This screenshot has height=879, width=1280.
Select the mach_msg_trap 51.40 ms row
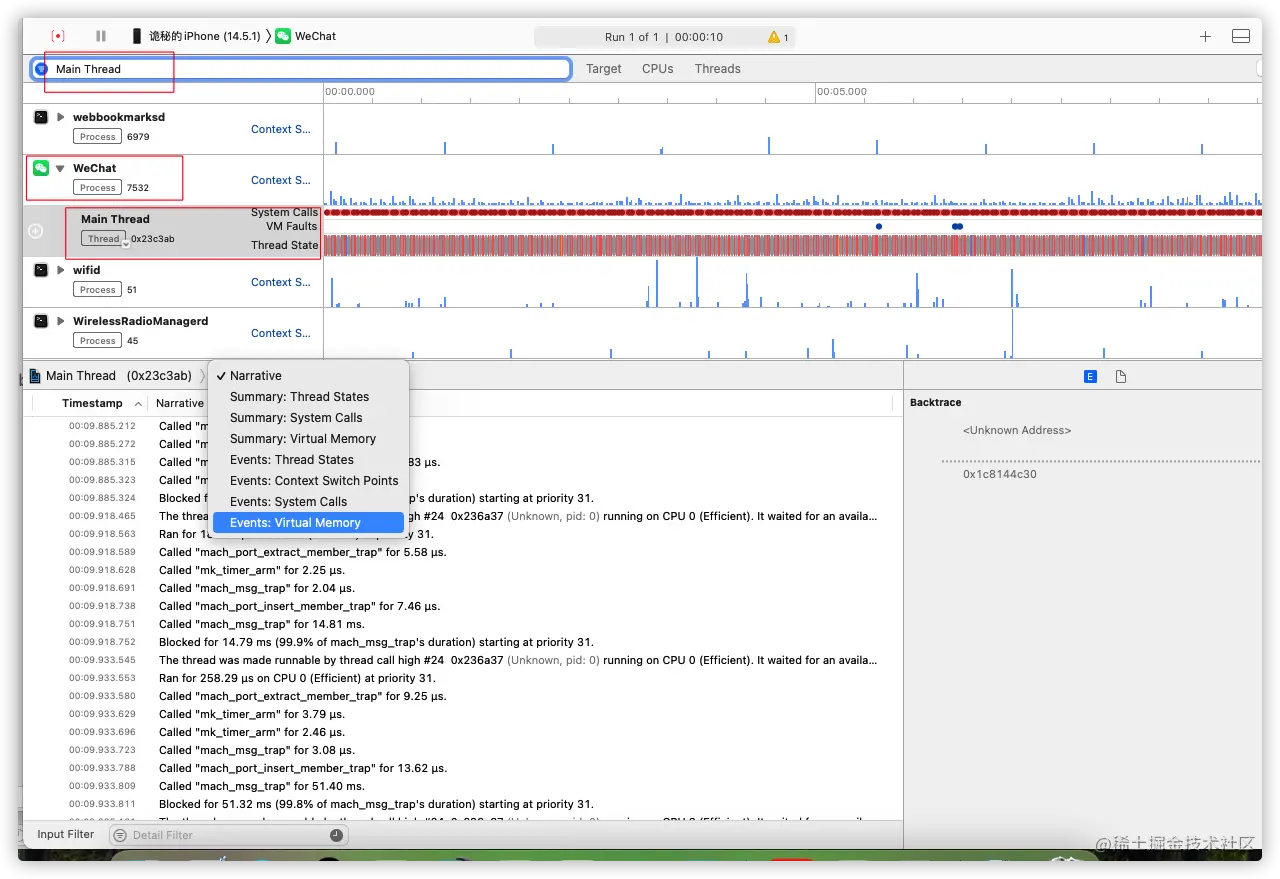click(462, 786)
